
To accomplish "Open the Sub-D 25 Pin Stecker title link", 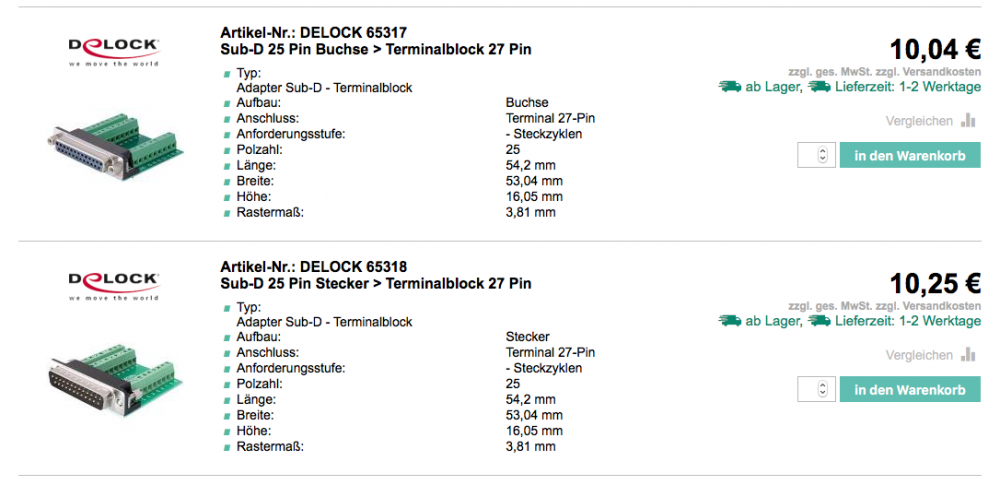I will coord(375,283).
